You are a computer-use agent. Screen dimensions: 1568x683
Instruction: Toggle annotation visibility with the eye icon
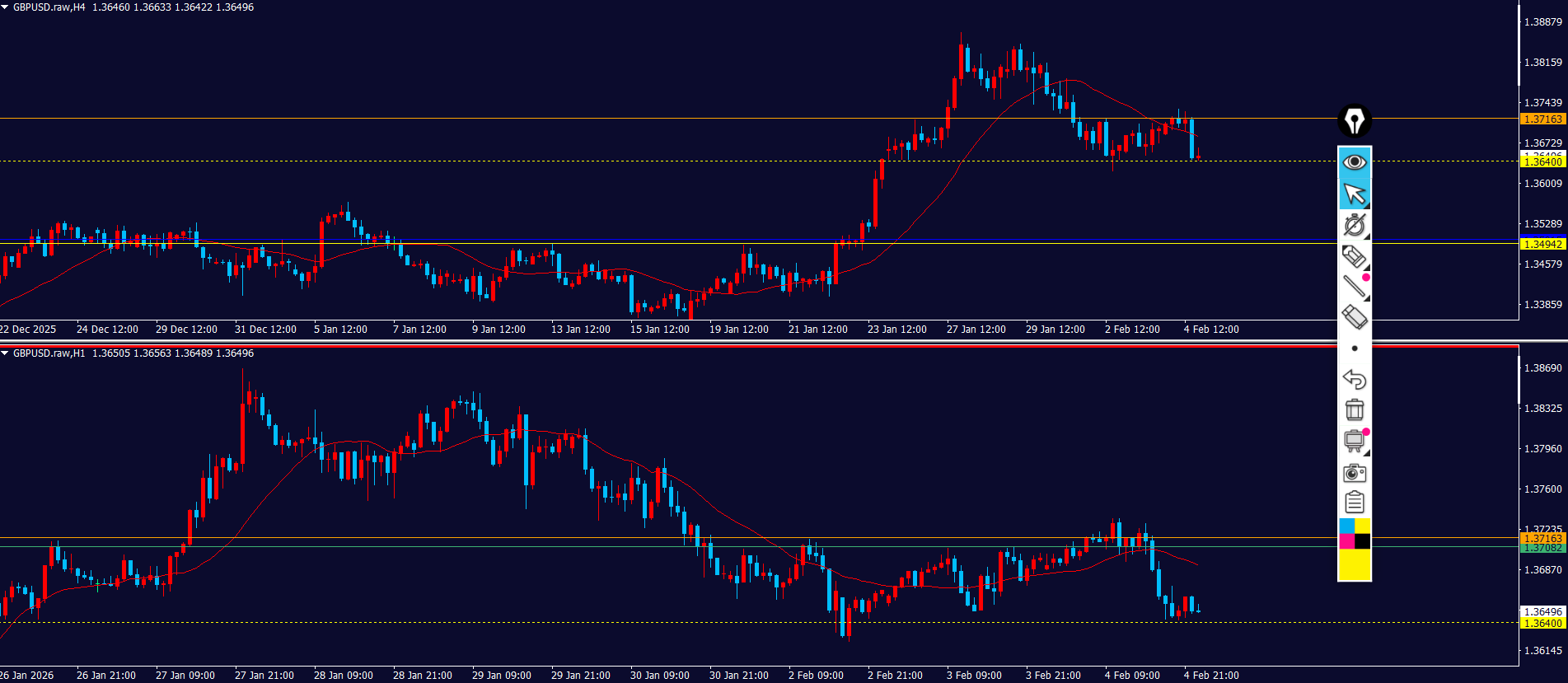tap(1355, 162)
